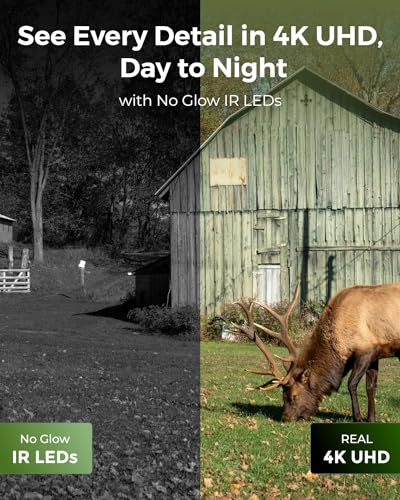This screenshot has height=500, width=400.
Task: Click the white barn door
Action: [x=268, y=284]
